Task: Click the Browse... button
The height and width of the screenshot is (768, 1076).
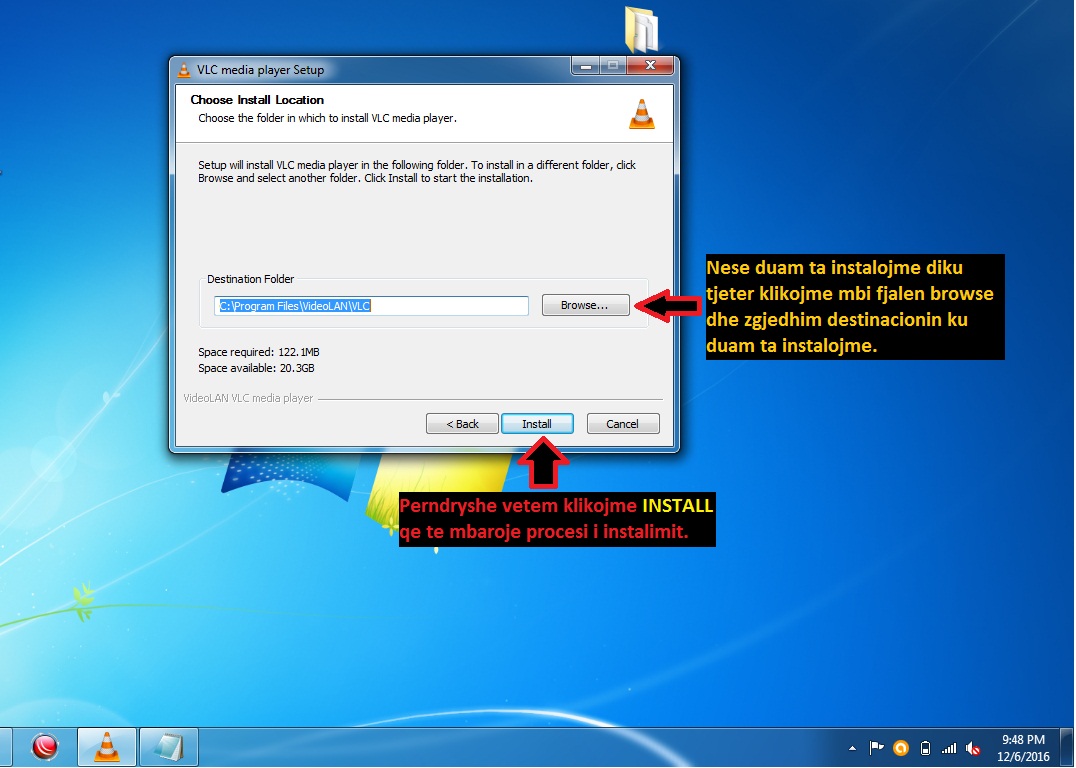Action: point(585,305)
